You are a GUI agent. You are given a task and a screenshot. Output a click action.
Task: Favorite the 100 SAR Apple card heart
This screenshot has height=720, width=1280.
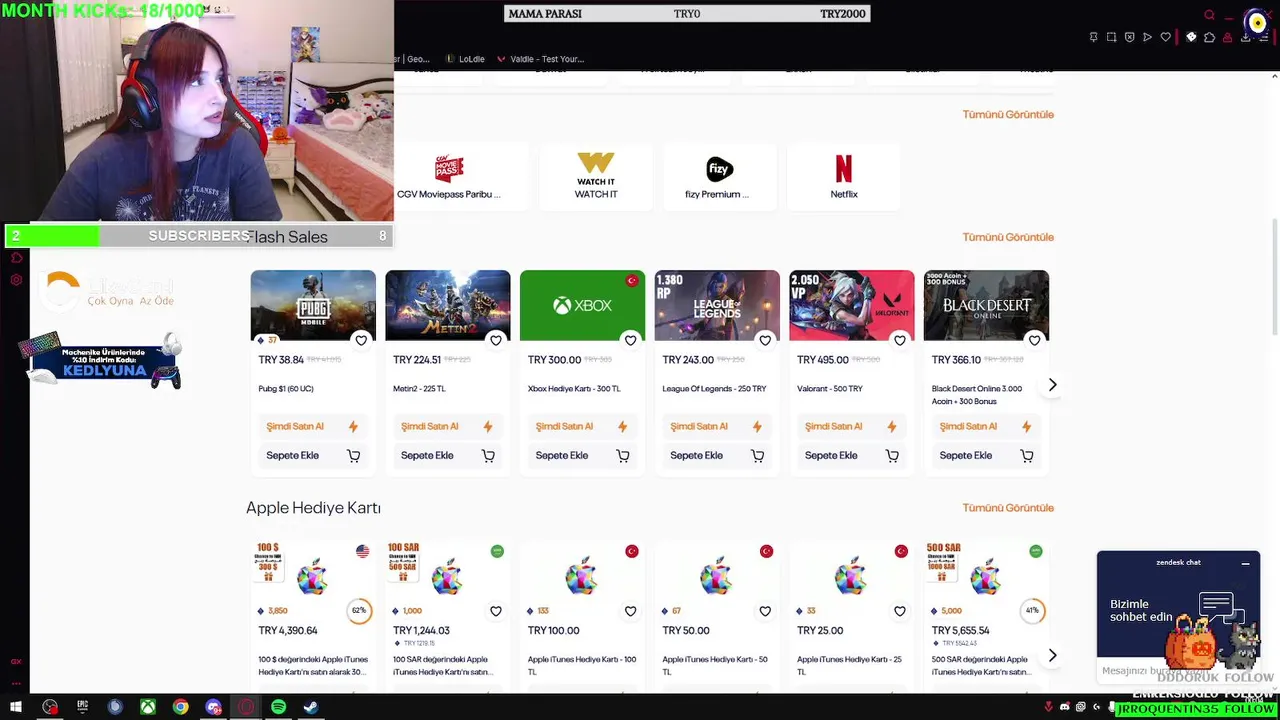coord(496,611)
